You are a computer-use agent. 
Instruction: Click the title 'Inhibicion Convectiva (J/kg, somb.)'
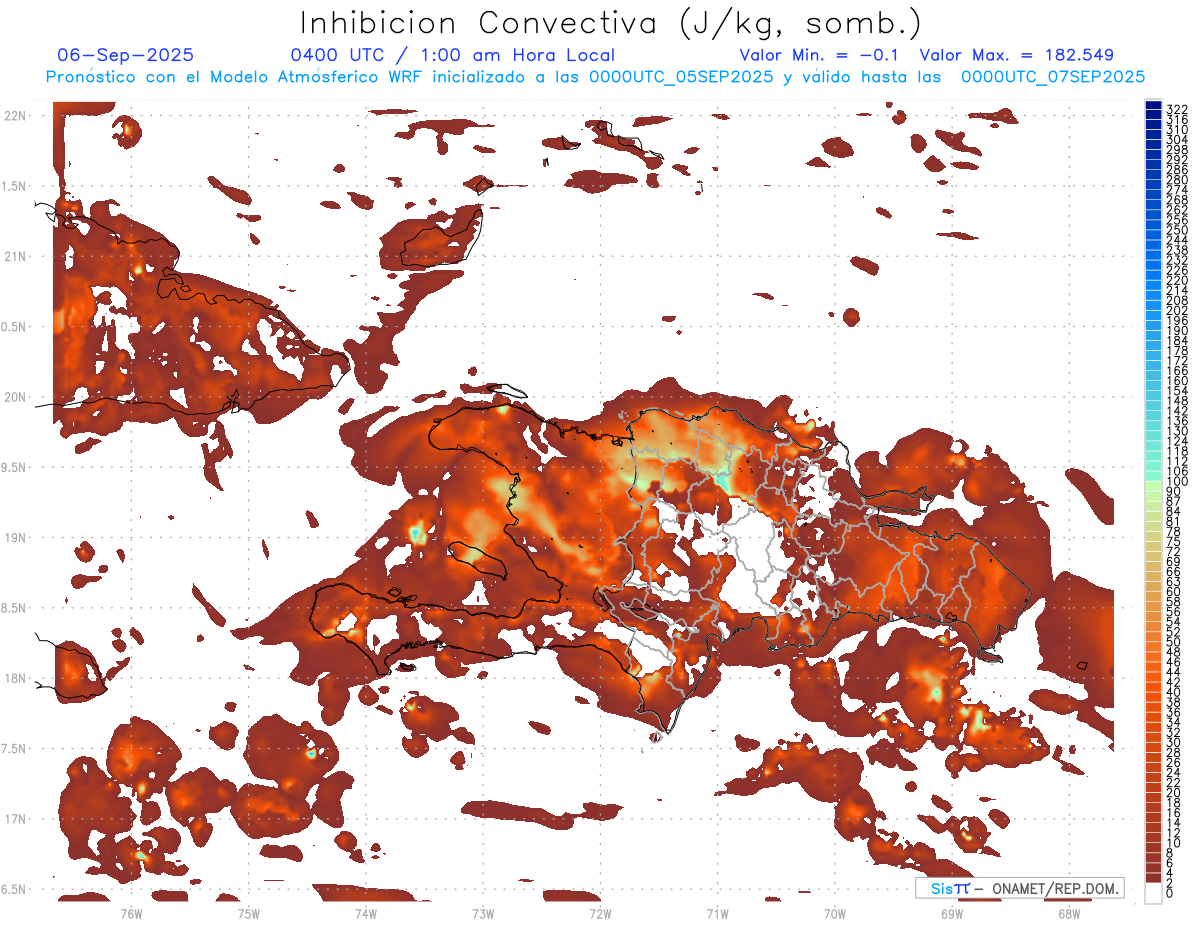pos(612,23)
